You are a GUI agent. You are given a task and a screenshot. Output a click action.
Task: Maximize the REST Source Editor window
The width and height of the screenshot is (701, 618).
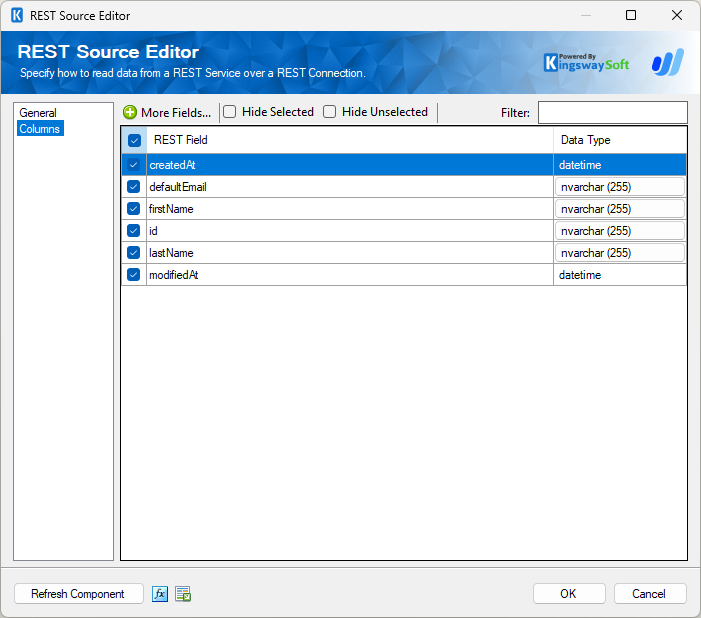point(631,15)
